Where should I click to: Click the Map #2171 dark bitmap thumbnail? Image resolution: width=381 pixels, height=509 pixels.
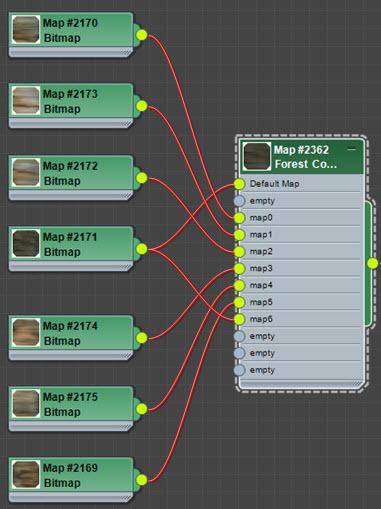pos(26,244)
